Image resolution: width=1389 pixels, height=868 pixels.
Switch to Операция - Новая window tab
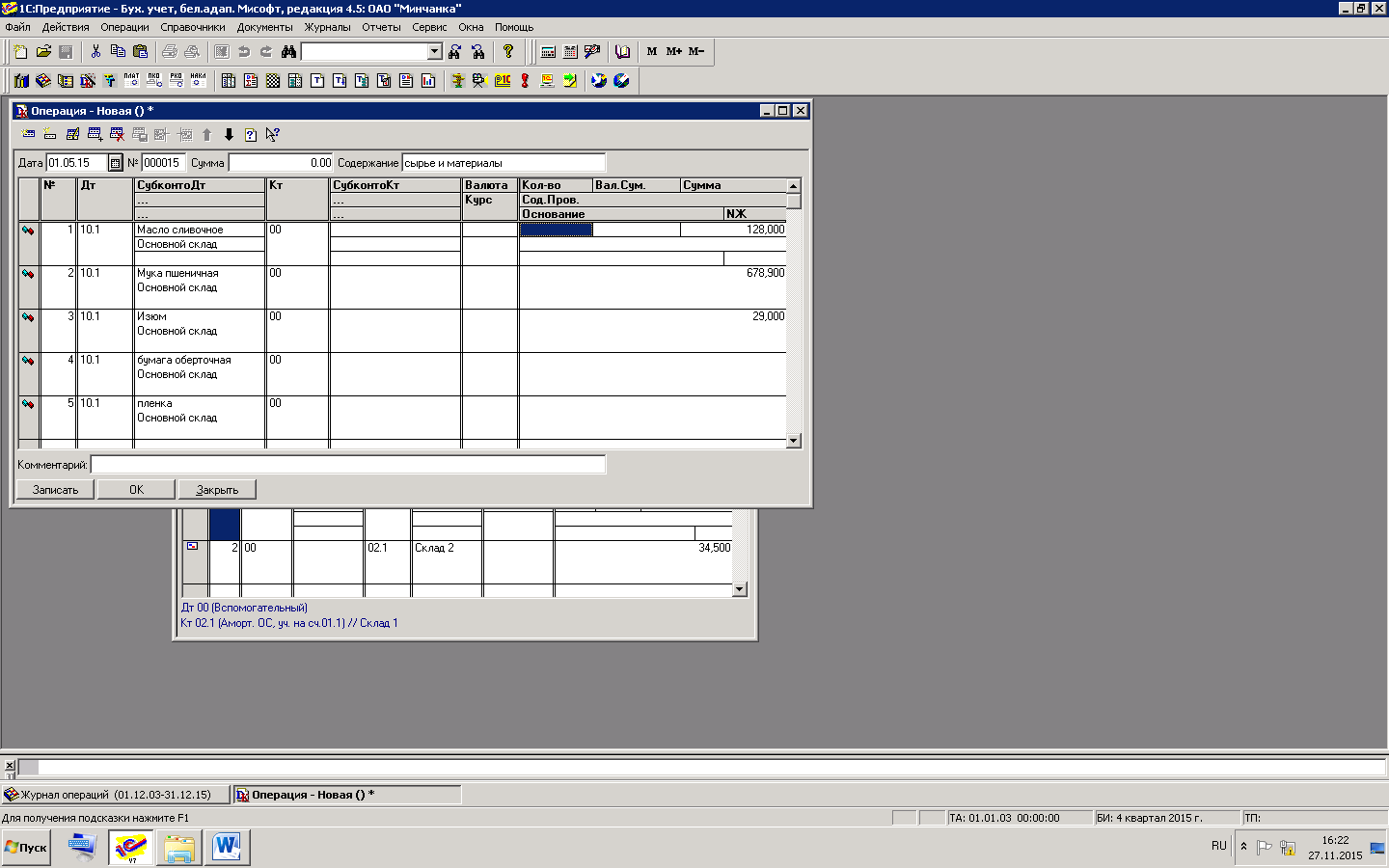click(348, 795)
